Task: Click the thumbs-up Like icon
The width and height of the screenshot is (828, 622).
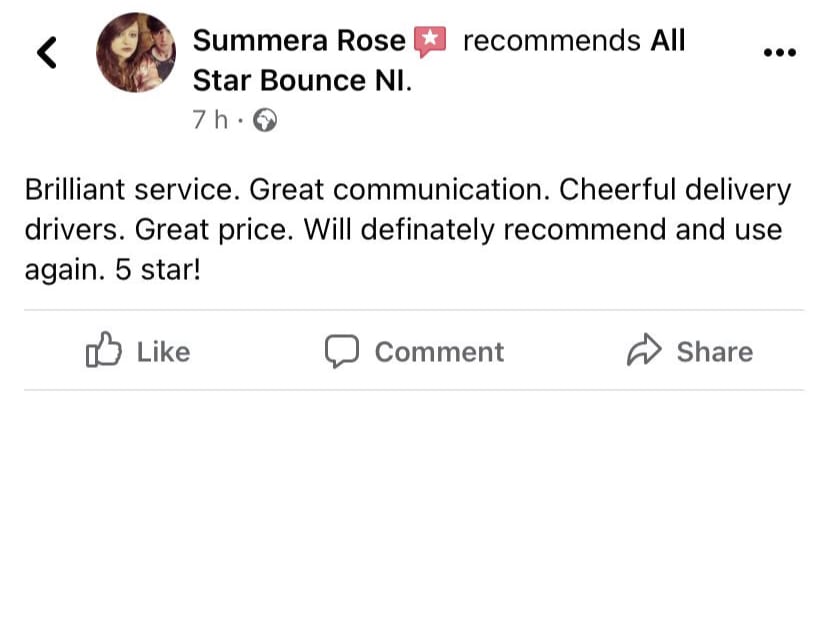Action: click(103, 351)
